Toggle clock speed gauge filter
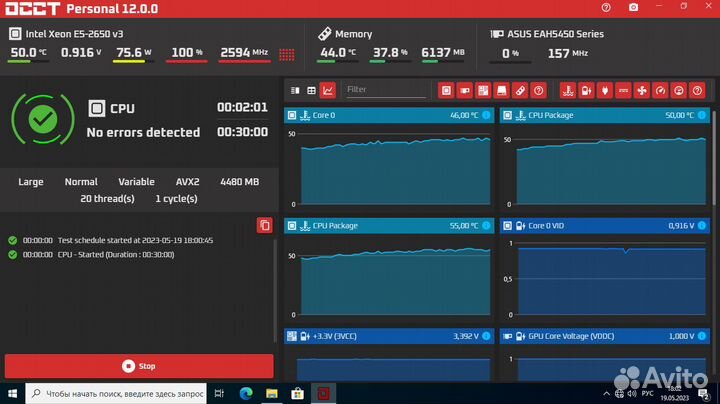The width and height of the screenshot is (720, 404). tap(660, 90)
